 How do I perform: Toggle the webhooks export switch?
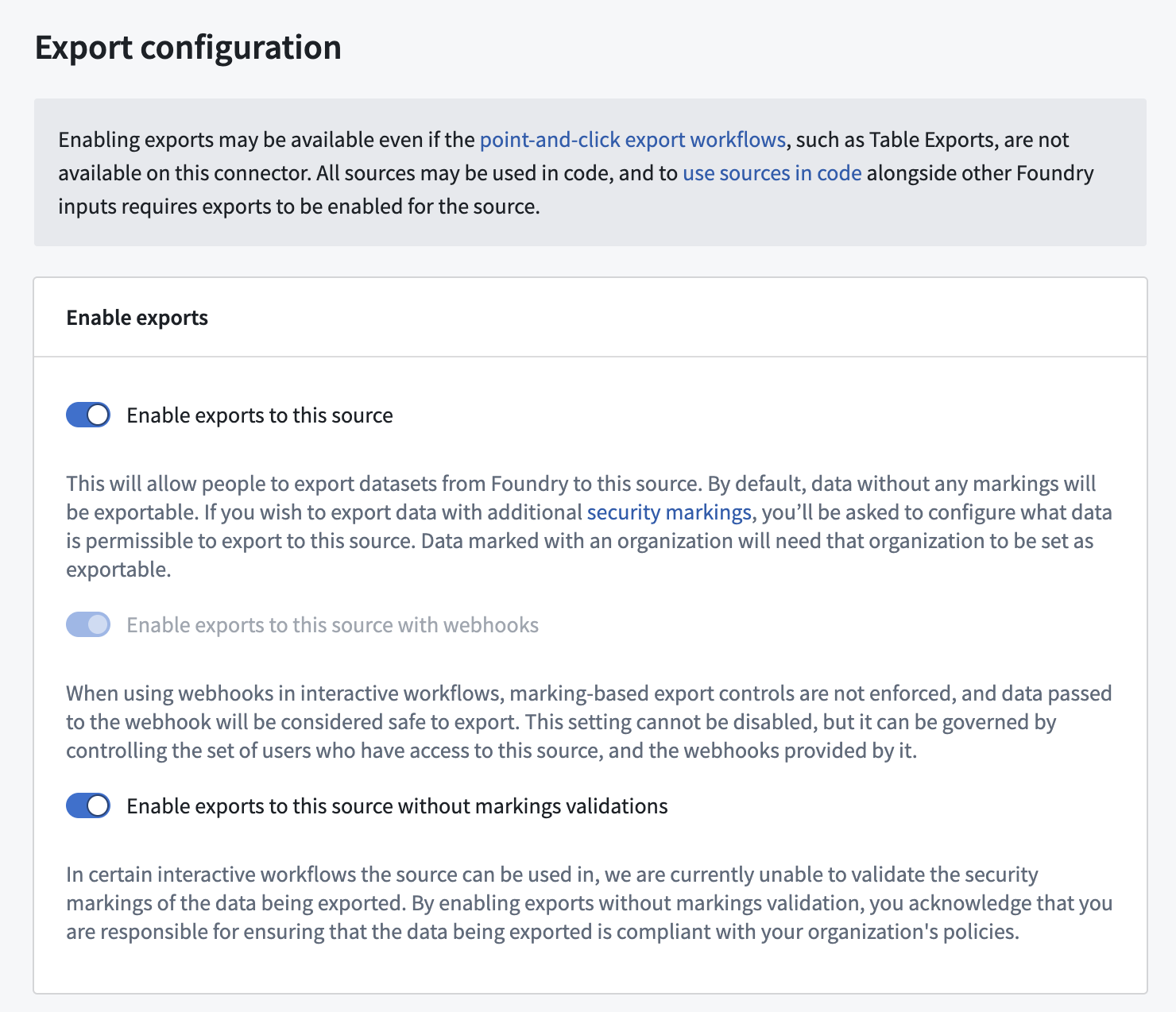click(87, 624)
